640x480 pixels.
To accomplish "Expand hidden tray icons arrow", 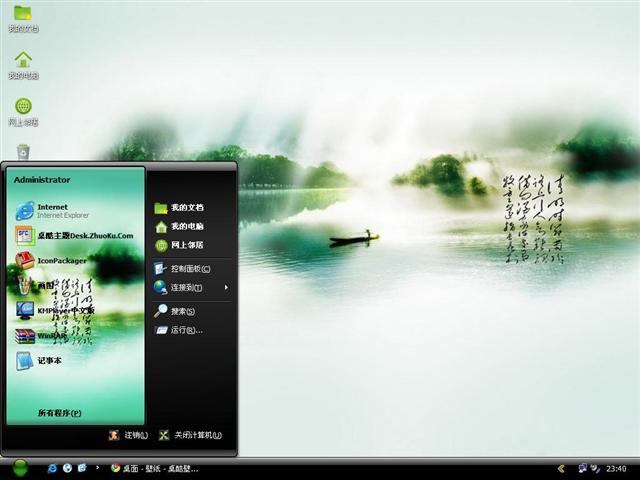I will pyautogui.click(x=562, y=469).
